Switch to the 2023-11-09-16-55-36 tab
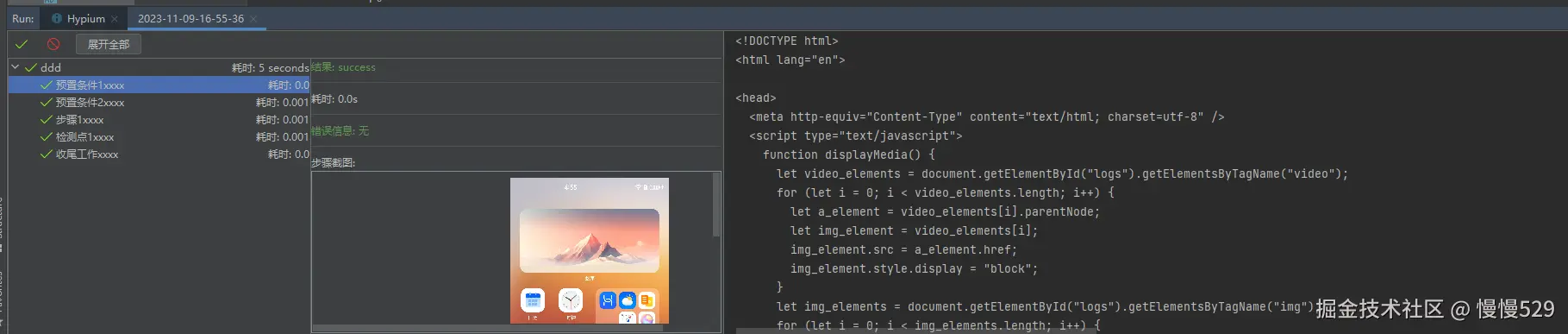Screen dimensions: 1568x334 [191, 18]
